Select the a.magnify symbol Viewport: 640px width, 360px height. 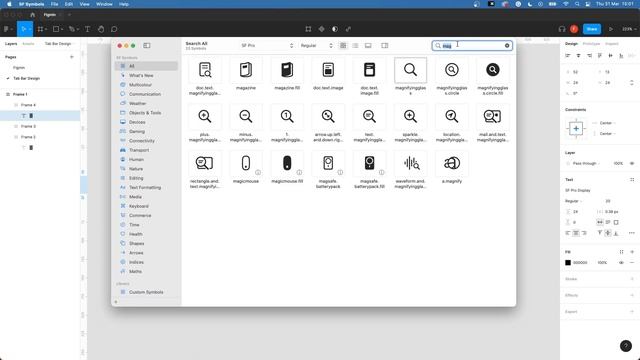point(451,163)
